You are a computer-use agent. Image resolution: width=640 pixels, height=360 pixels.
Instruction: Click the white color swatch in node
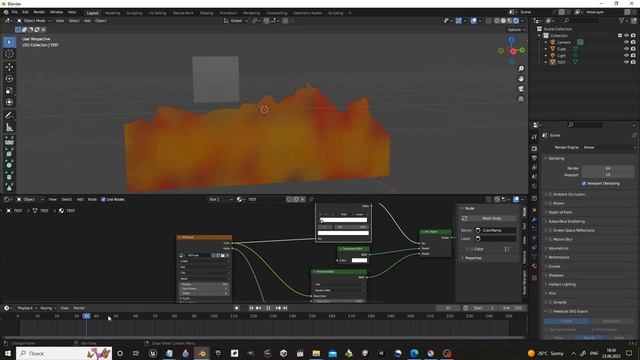click(359, 260)
